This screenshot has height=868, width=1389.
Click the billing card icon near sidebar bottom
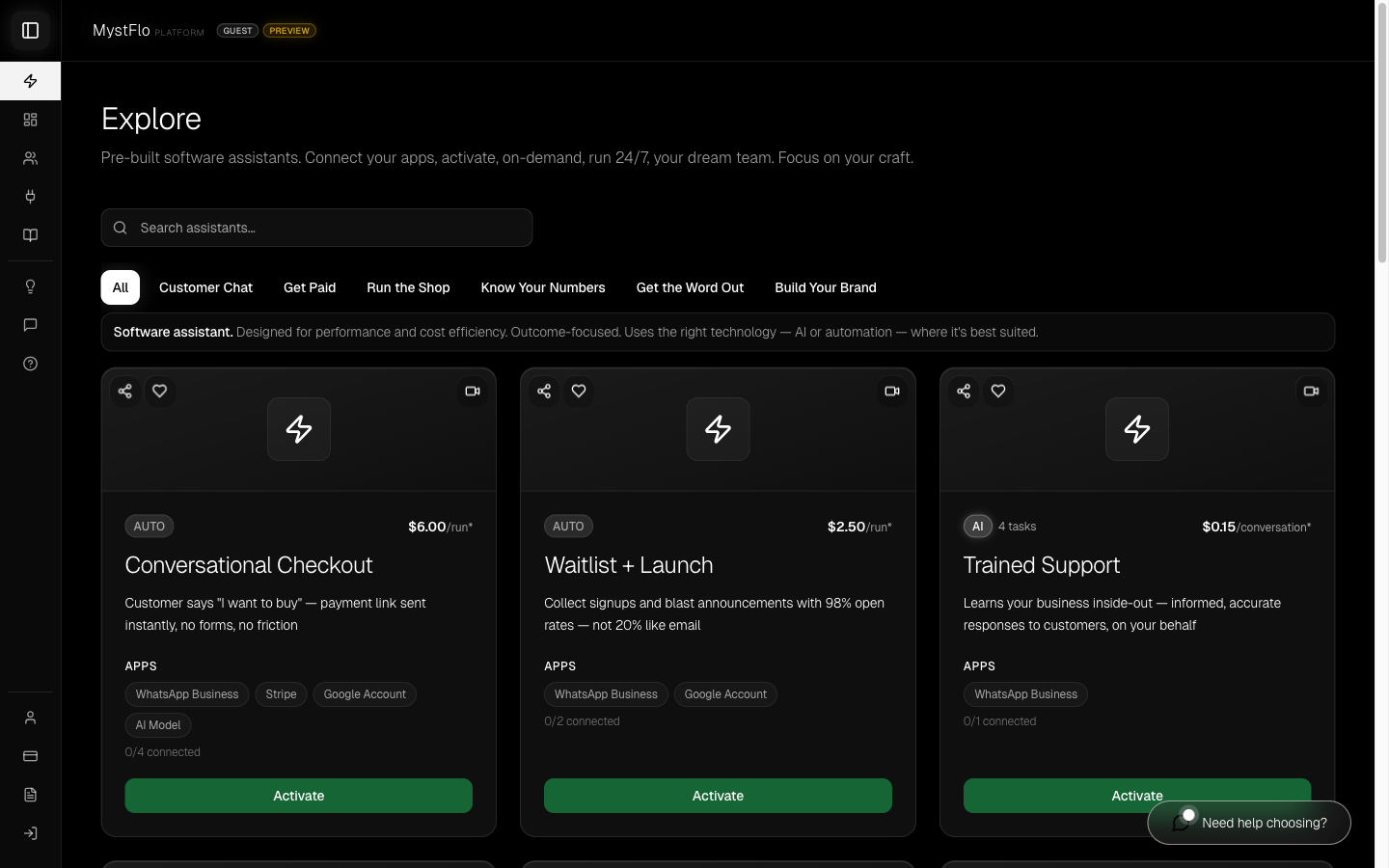click(30, 756)
